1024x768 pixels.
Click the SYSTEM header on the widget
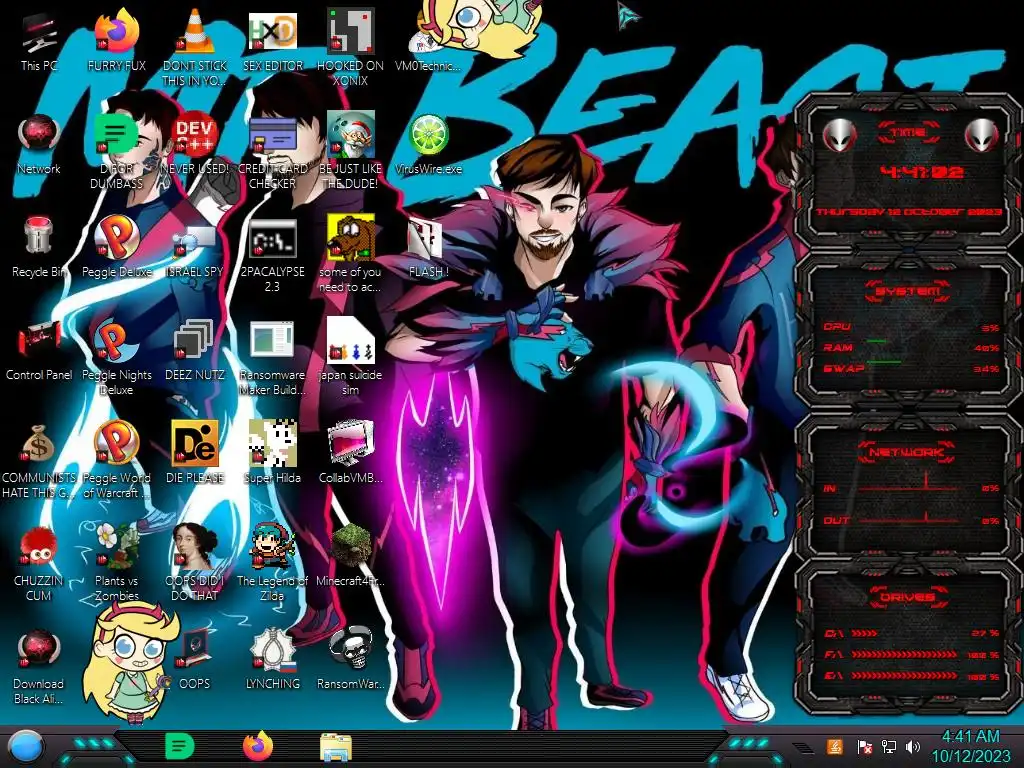908,291
